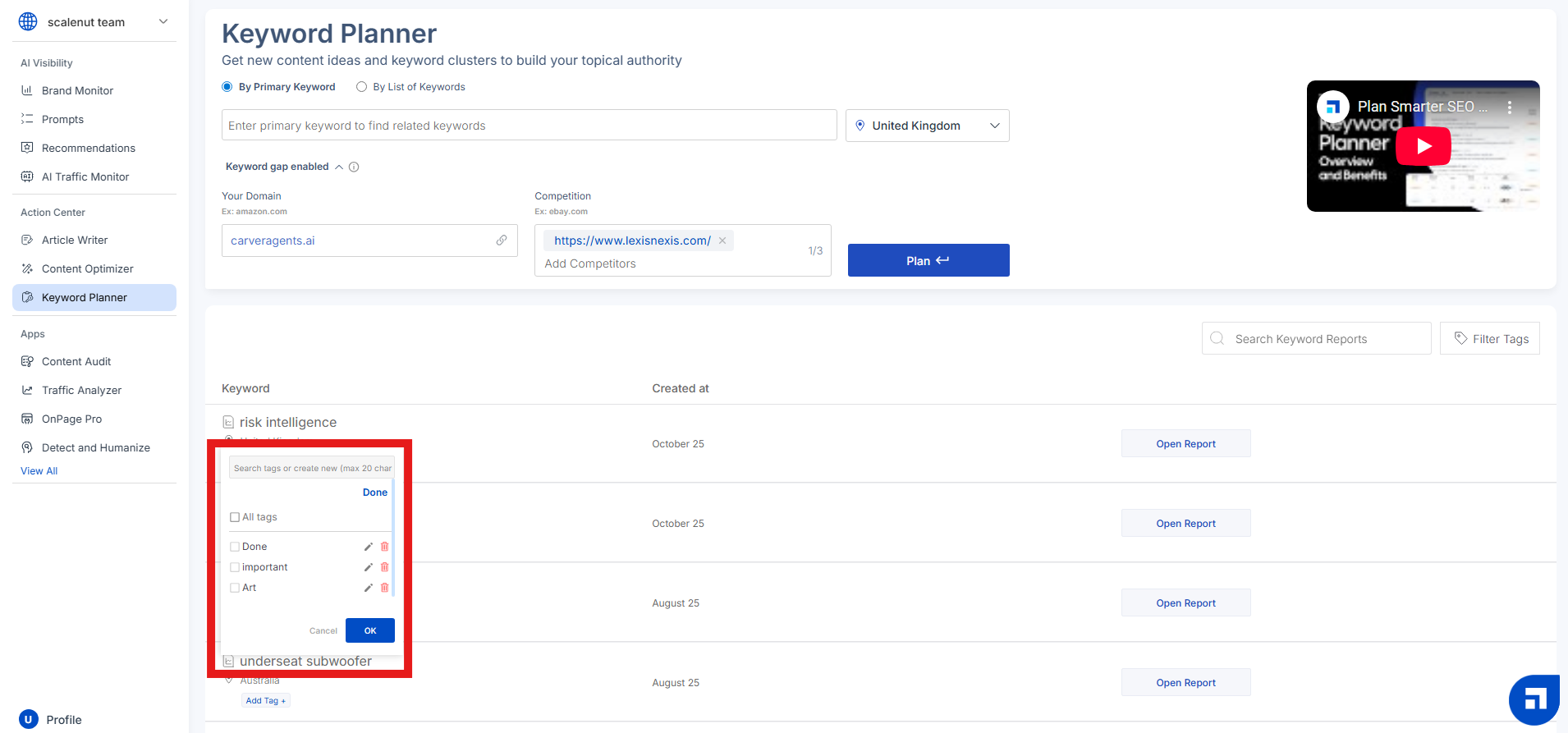Screen dimensions: 1568x733
Task: Remove lexisnexis.com competitor with the x icon
Action: [722, 241]
